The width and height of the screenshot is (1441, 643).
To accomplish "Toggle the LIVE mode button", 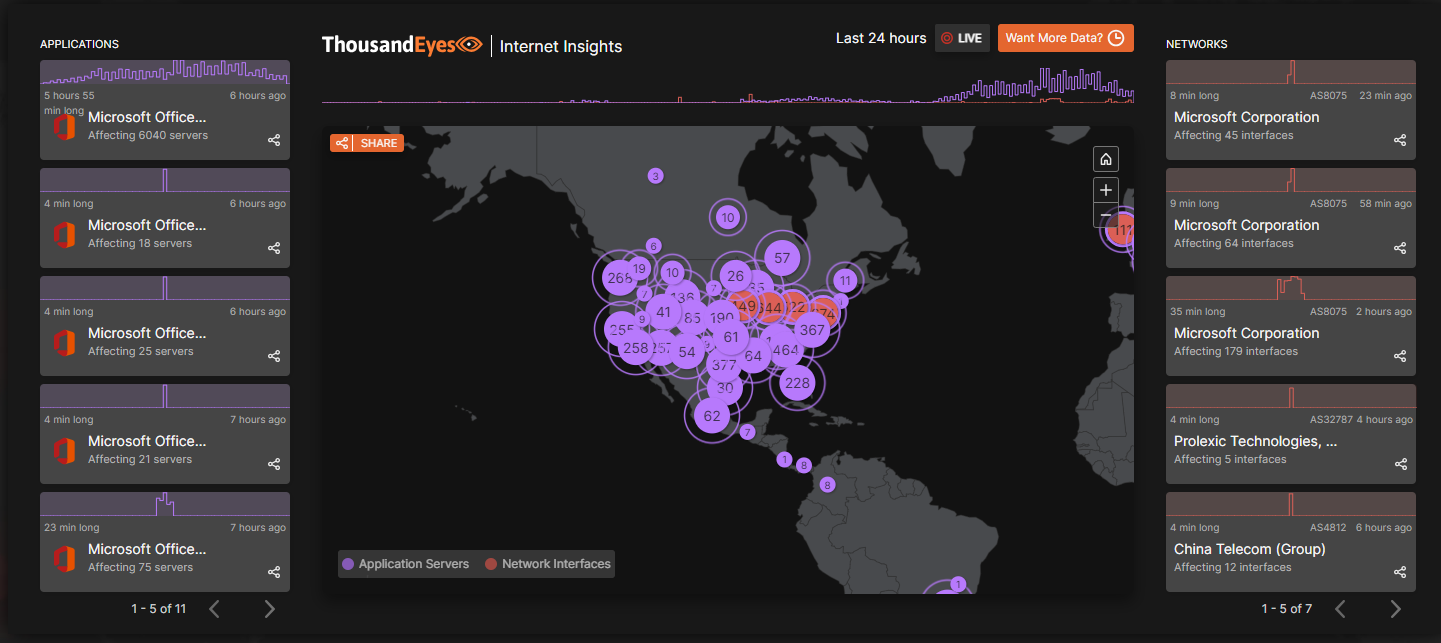I will coord(962,38).
